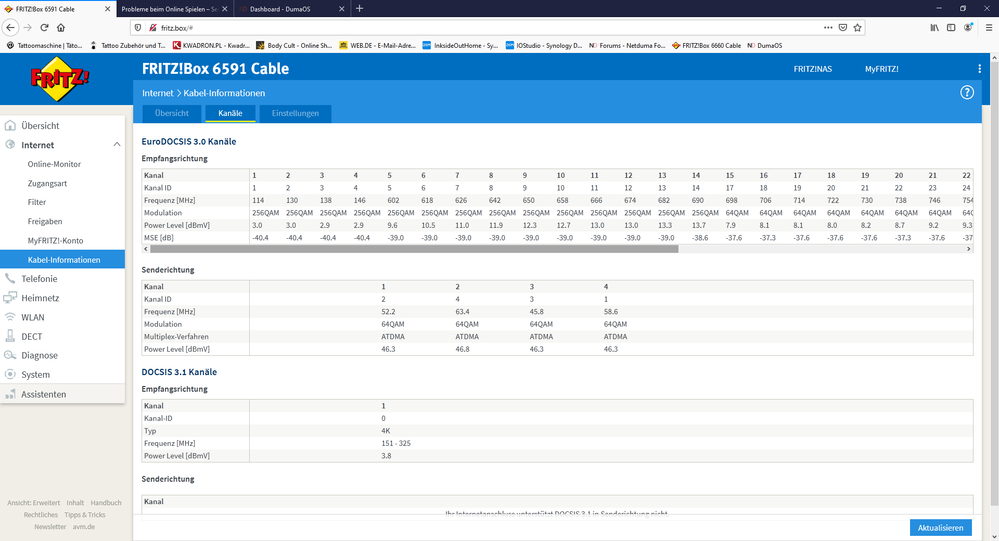Click the Newsletter footer link

pyautogui.click(x=50, y=527)
